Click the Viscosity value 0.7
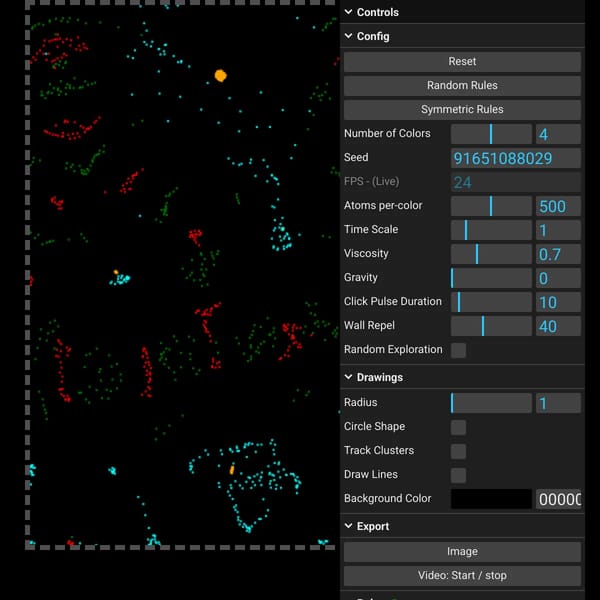The height and width of the screenshot is (600, 600). (x=558, y=254)
